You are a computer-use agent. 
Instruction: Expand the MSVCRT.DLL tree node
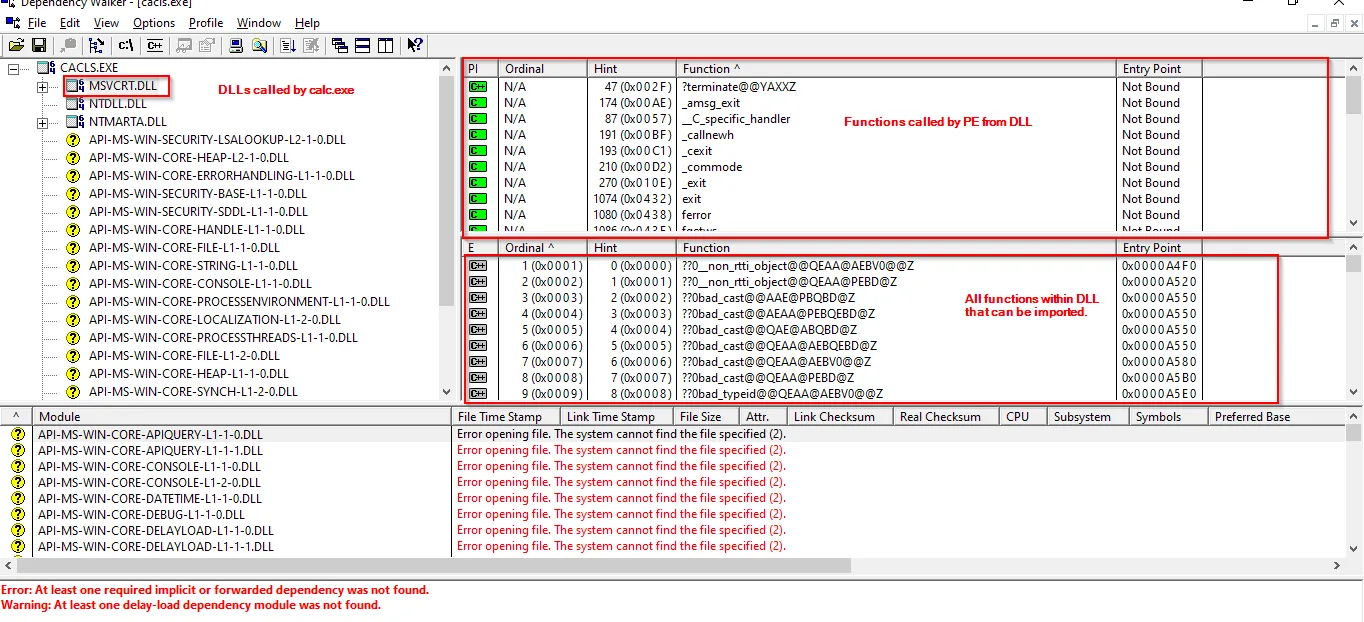pyautogui.click(x=42, y=87)
